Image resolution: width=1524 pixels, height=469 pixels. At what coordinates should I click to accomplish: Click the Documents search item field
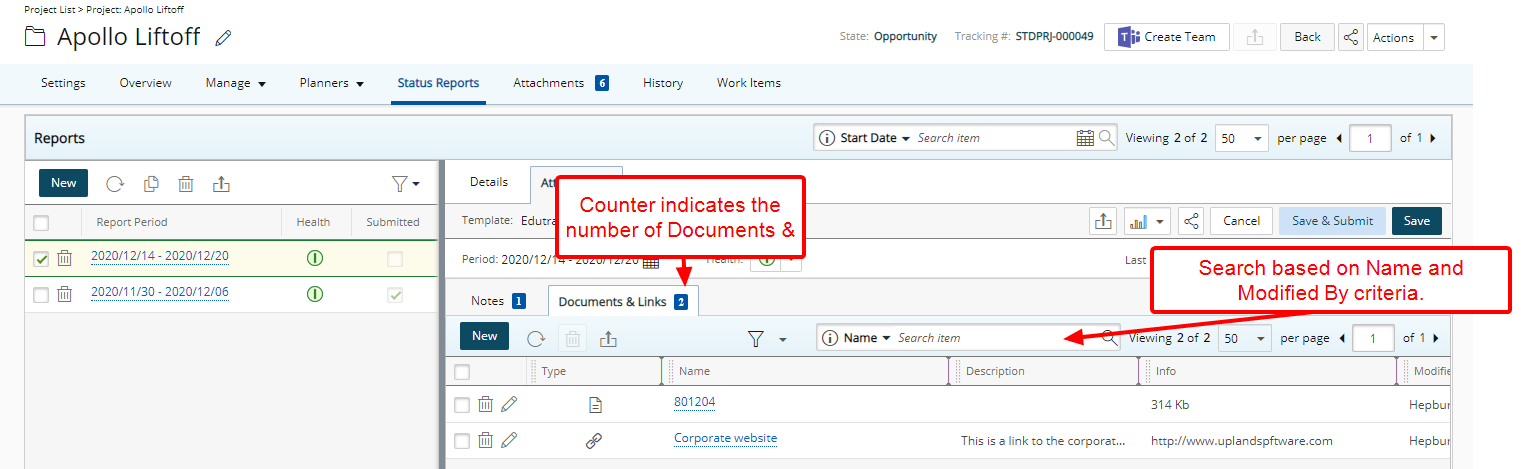996,338
